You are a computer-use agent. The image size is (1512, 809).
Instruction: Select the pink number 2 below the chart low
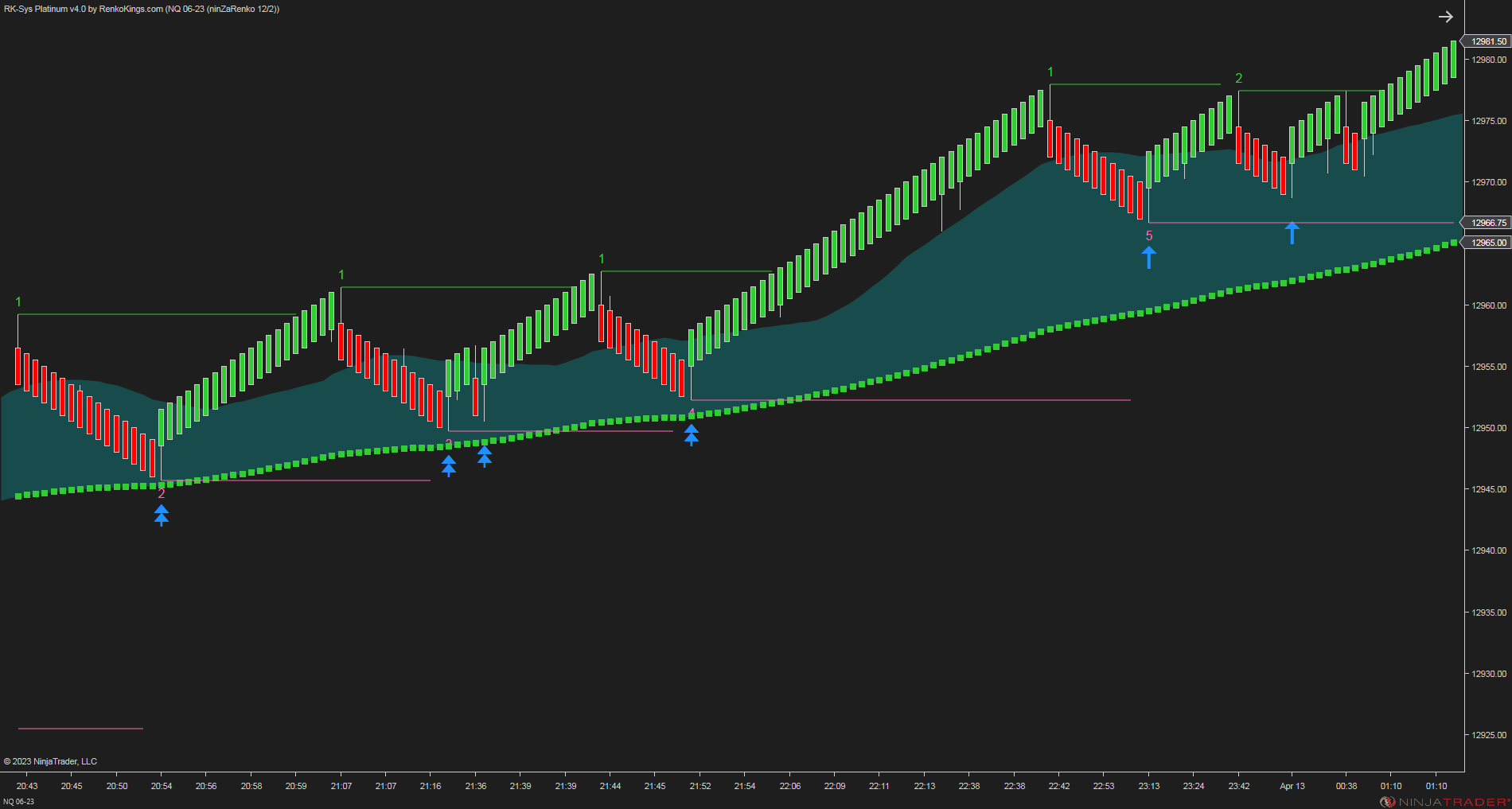[162, 493]
